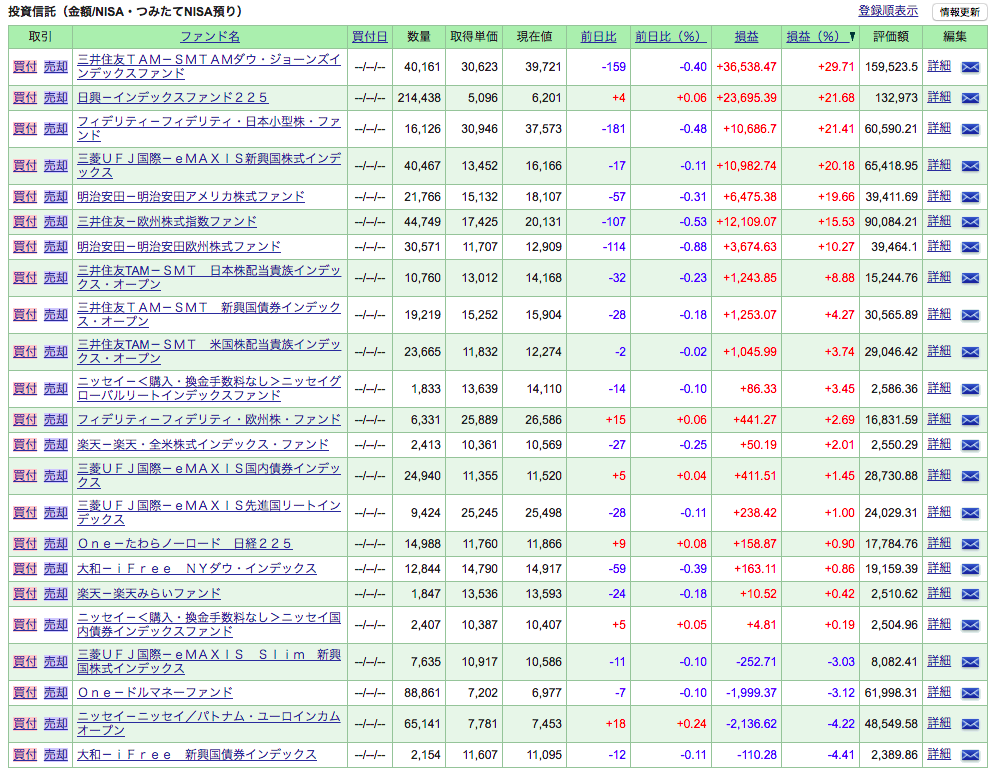Open fund ニッセイ／パトナム・ユーロインカムオープン
Image resolution: width=1001 pixels, height=768 pixels.
[209, 723]
